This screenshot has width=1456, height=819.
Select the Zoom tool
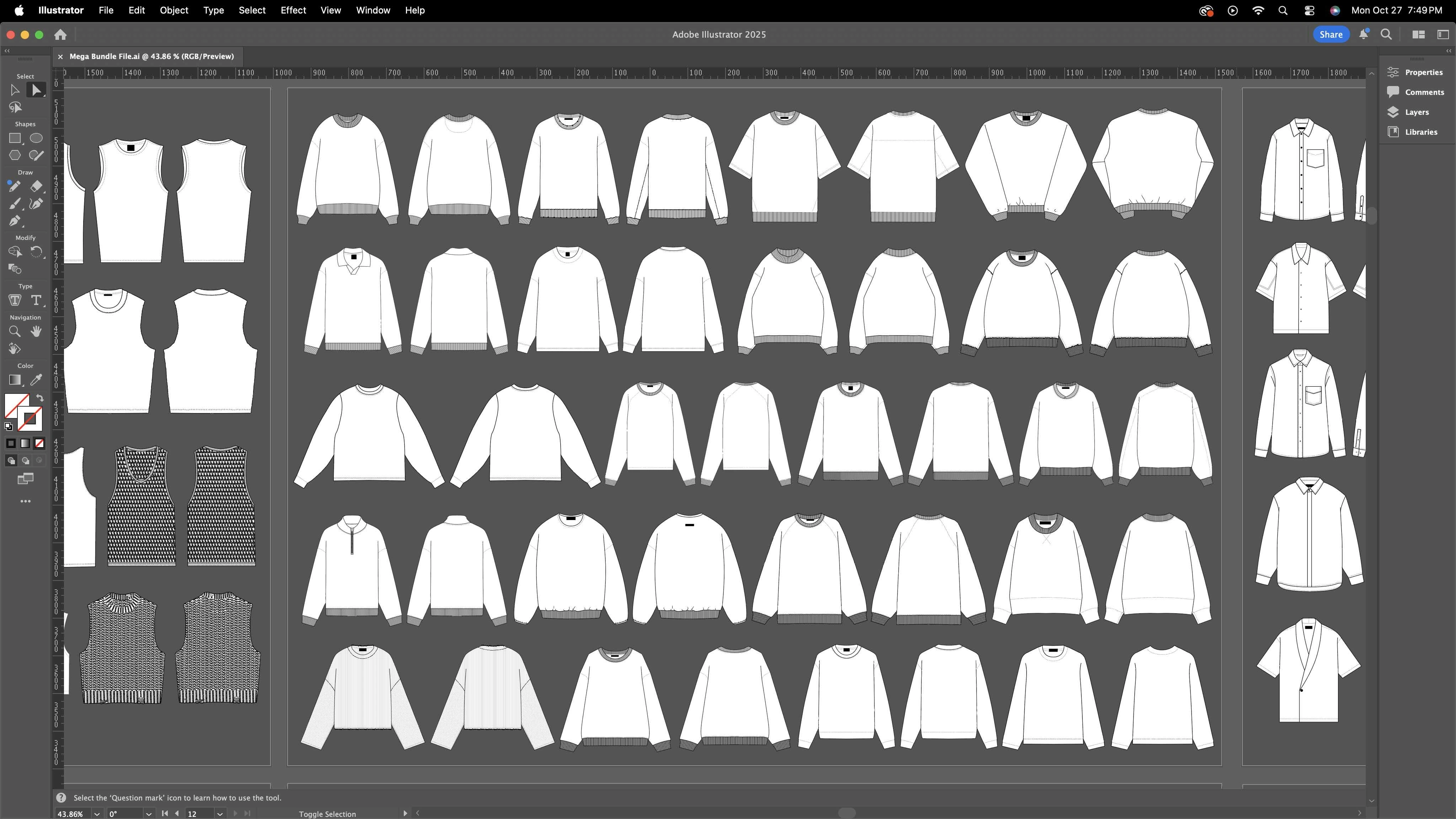(15, 331)
